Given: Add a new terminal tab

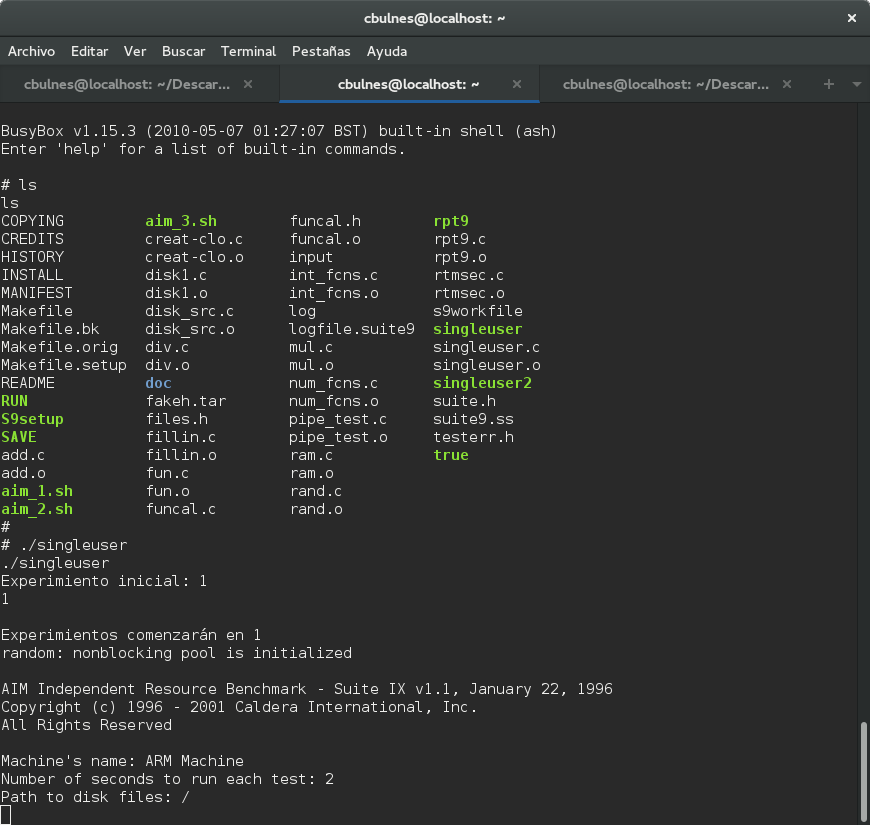Looking at the screenshot, I should pyautogui.click(x=828, y=84).
